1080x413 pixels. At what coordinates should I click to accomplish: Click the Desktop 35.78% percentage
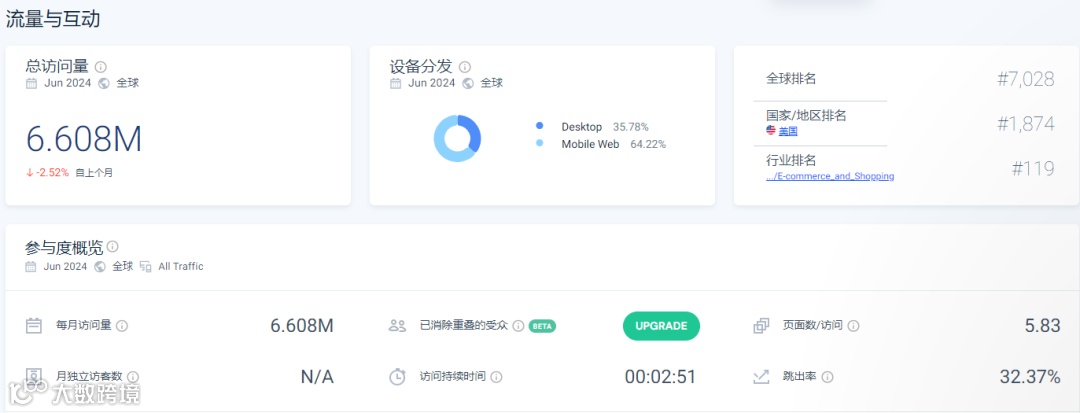[x=630, y=127]
